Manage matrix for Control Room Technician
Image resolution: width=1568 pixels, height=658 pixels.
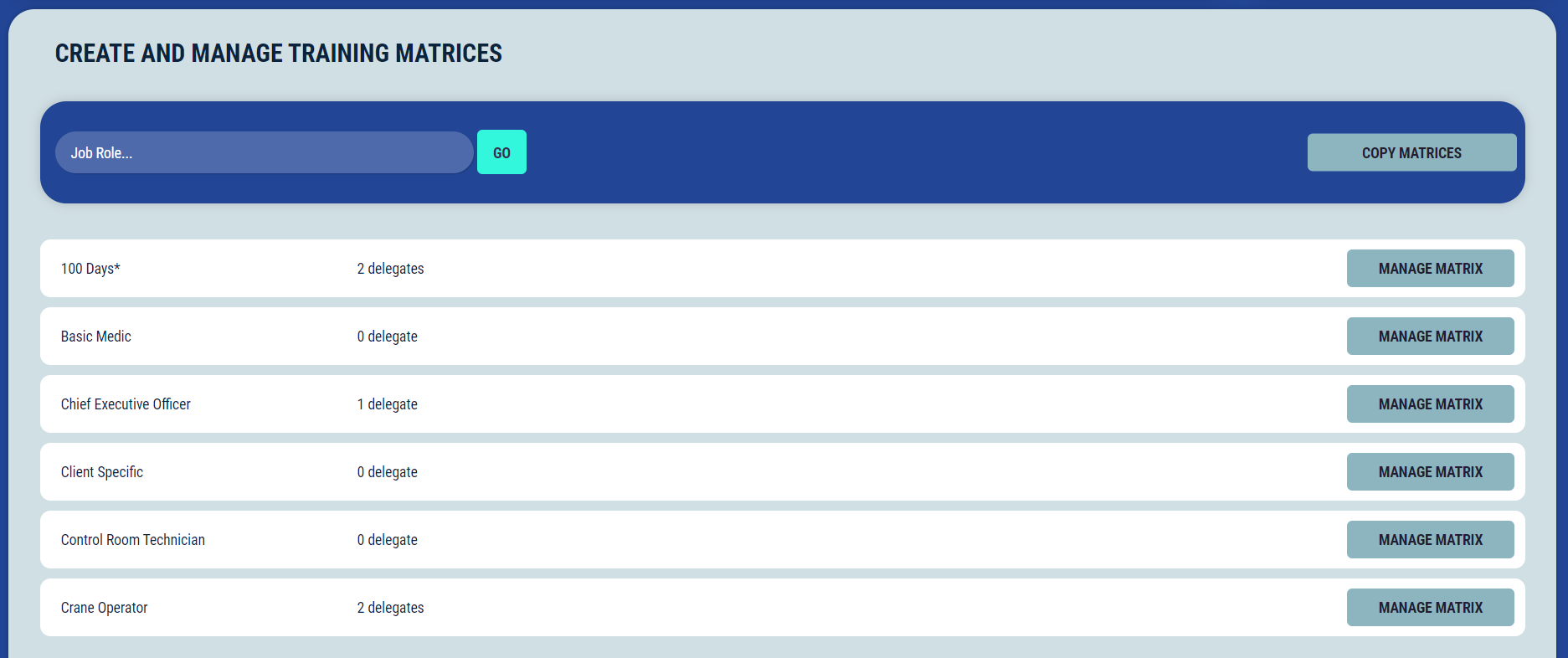[x=1430, y=540]
